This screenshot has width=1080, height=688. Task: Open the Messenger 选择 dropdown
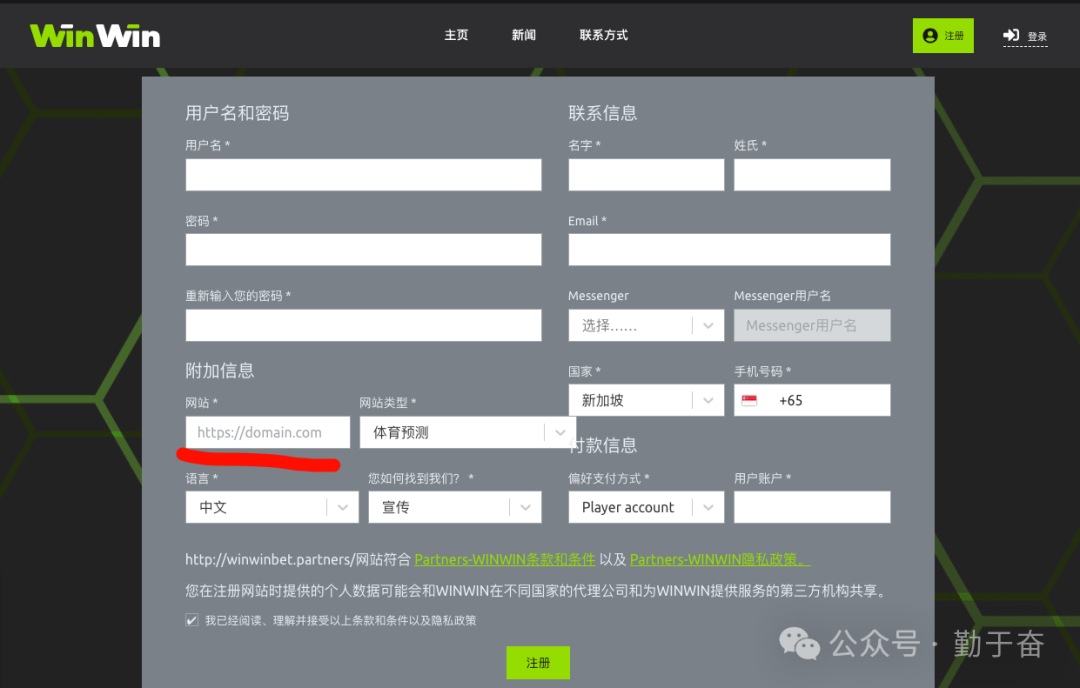coord(646,325)
